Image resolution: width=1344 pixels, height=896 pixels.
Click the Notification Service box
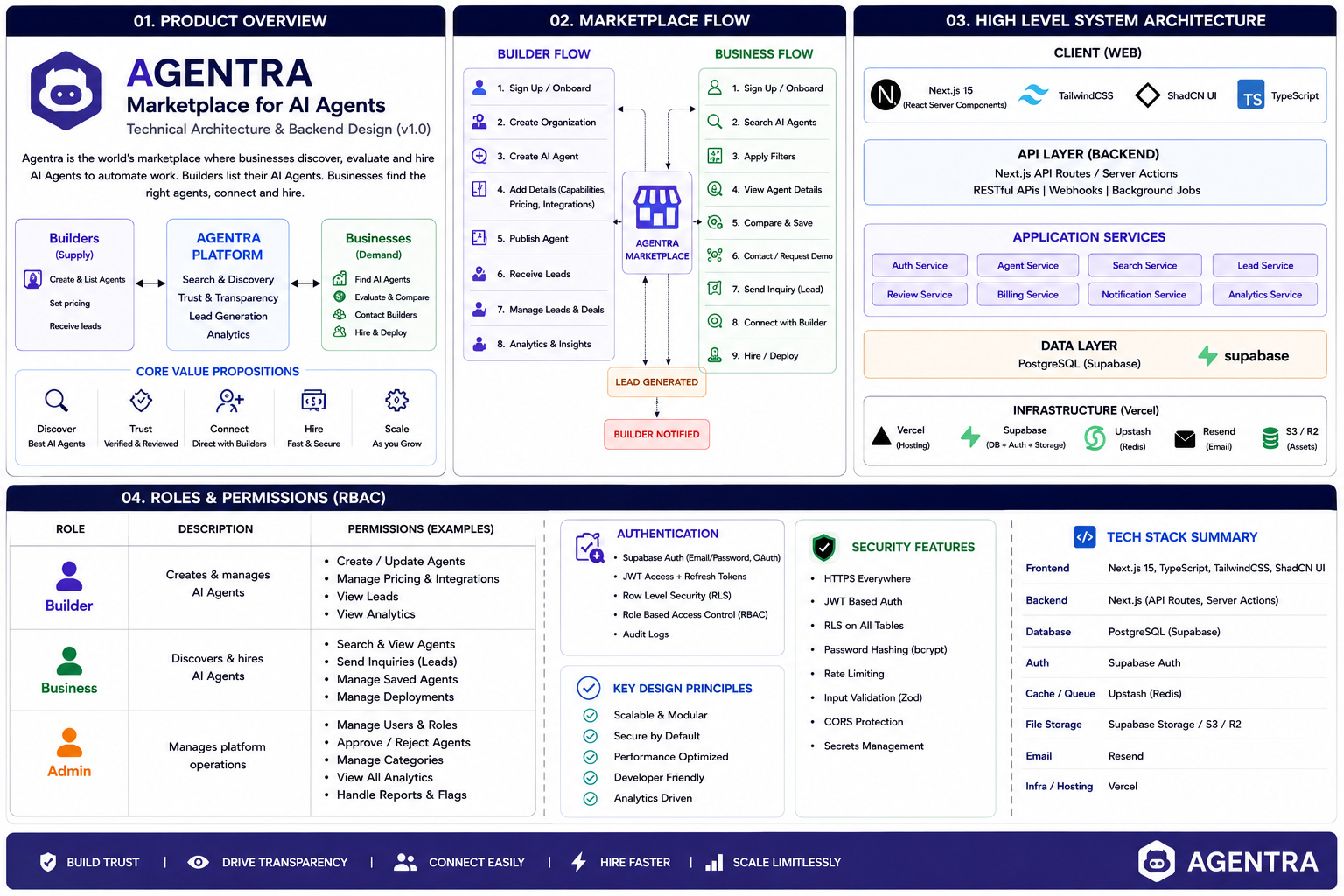pos(1144,294)
